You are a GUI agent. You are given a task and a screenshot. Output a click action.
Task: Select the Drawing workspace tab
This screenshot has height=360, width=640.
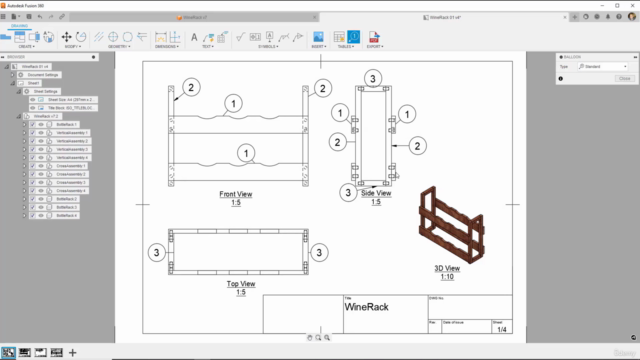point(19,26)
